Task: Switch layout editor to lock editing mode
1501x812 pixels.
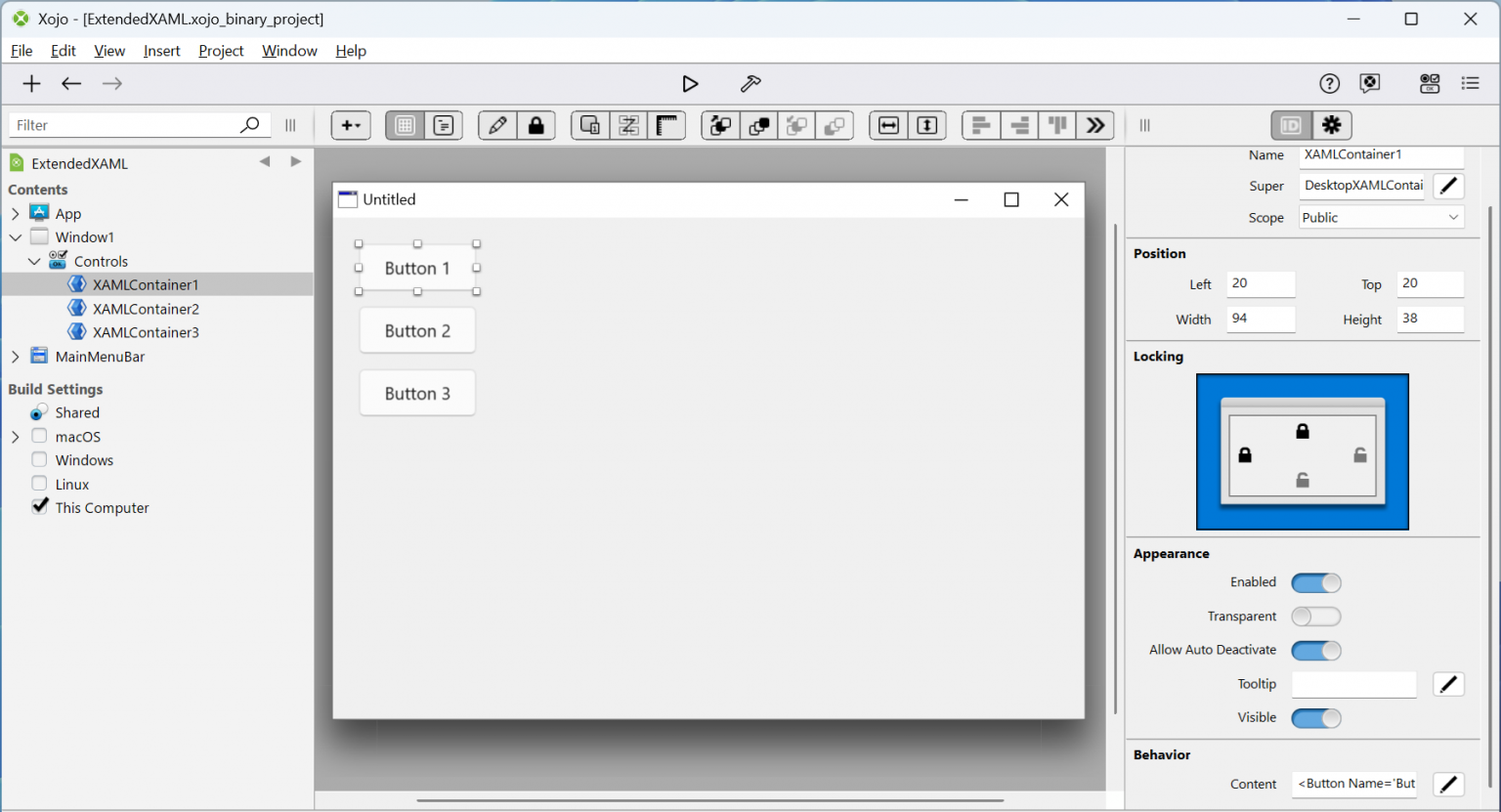Action: pyautogui.click(x=536, y=125)
